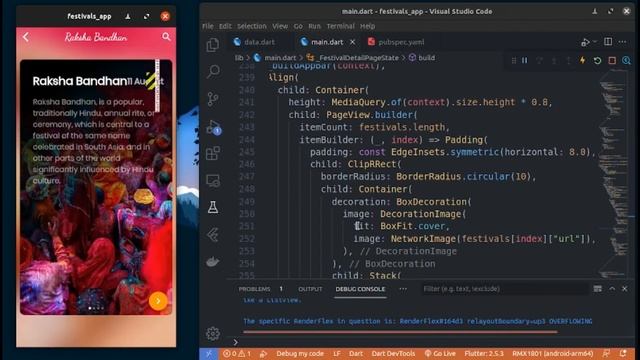Open the Explorer view in activity bar
640x360 pixels.
pos(213,45)
